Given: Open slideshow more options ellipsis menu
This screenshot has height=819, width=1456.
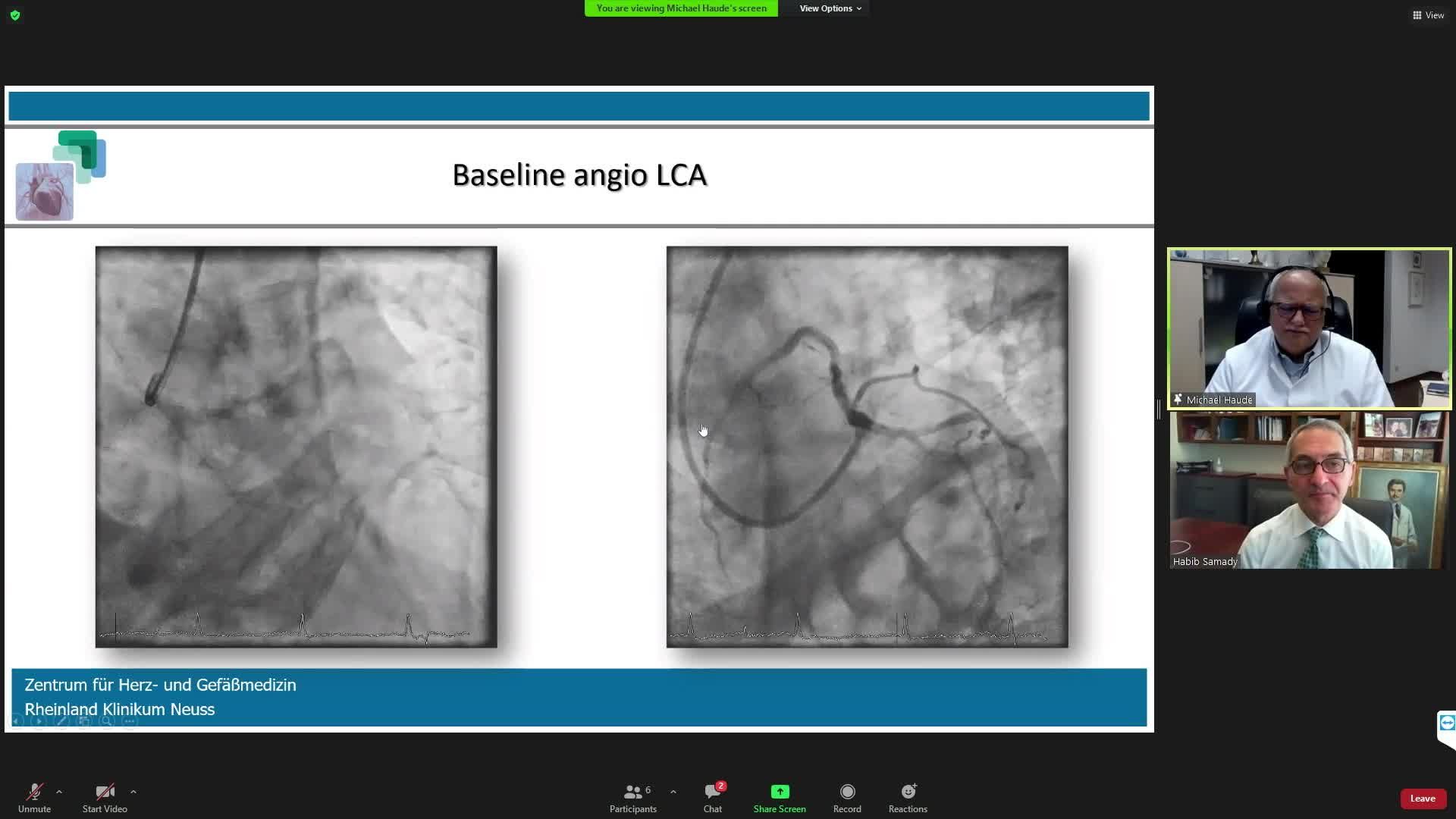Looking at the screenshot, I should point(129,721).
